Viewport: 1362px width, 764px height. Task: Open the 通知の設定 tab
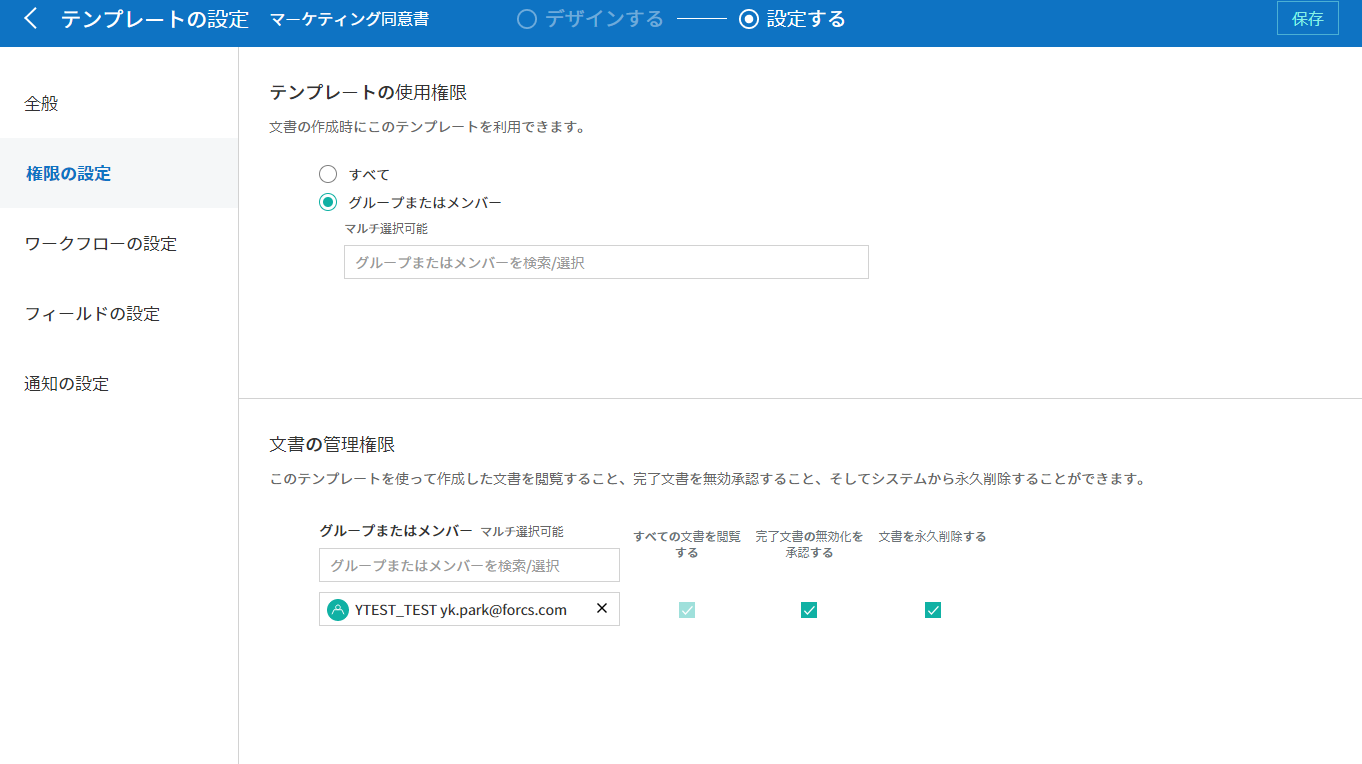click(x=119, y=383)
